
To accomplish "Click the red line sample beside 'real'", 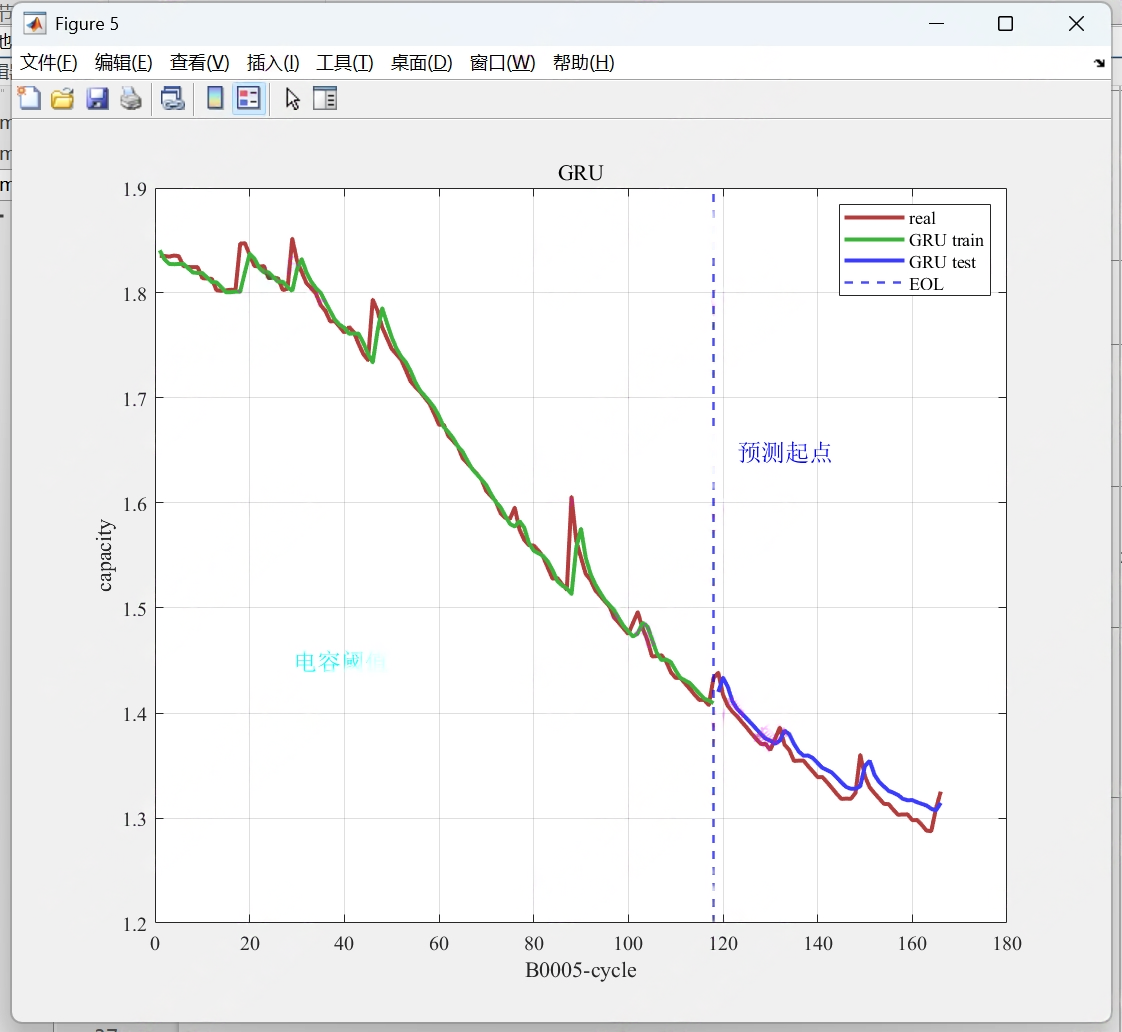I will (874, 218).
